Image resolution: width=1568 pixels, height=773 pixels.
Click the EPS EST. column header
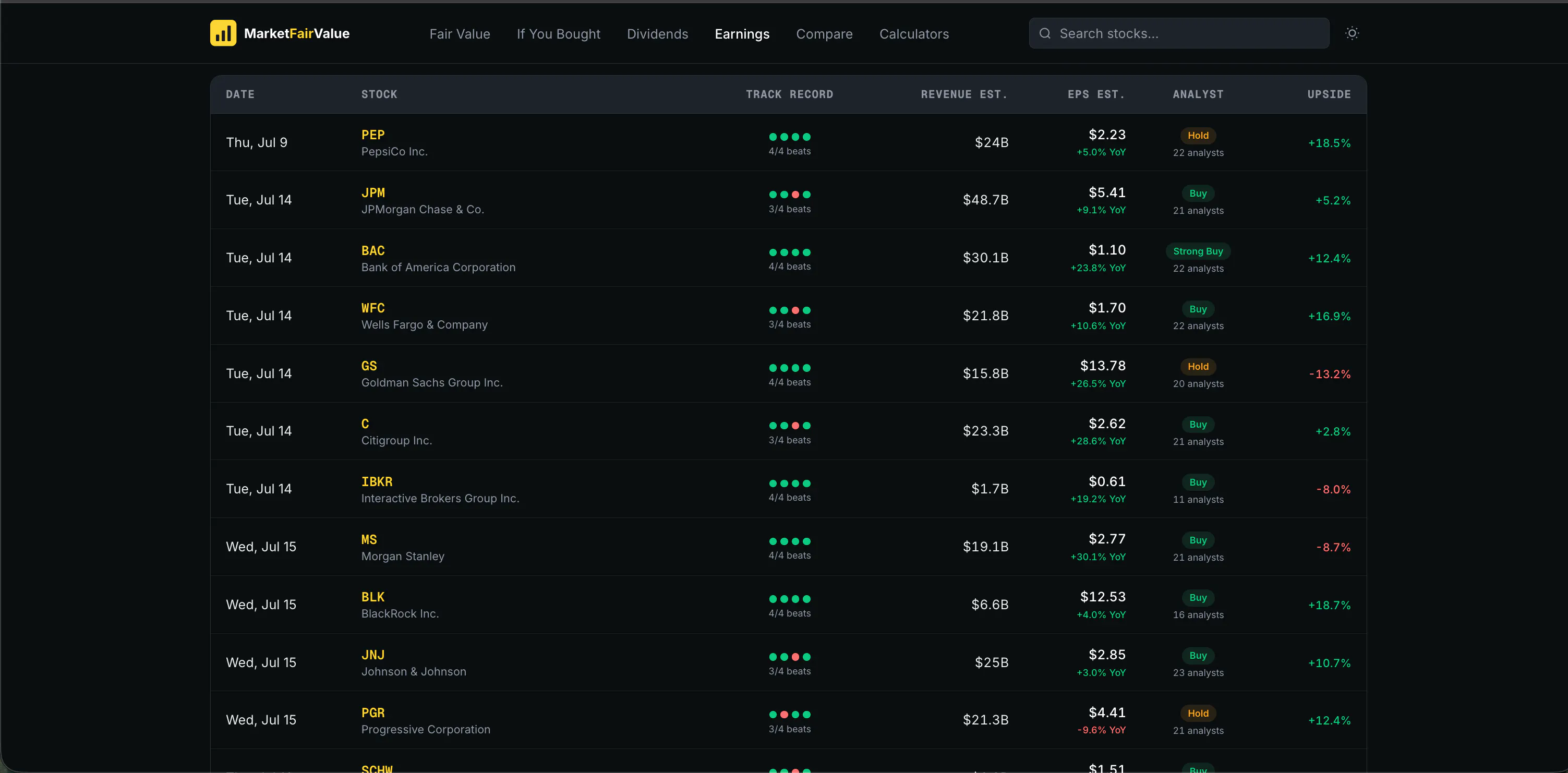pos(1096,94)
